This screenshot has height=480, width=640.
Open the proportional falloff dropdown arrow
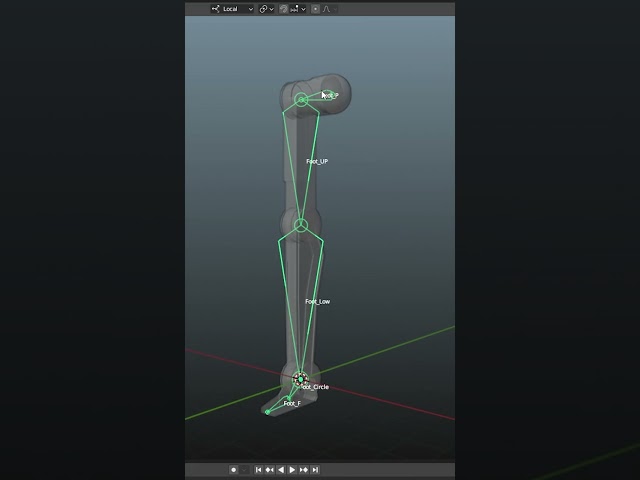click(x=335, y=9)
